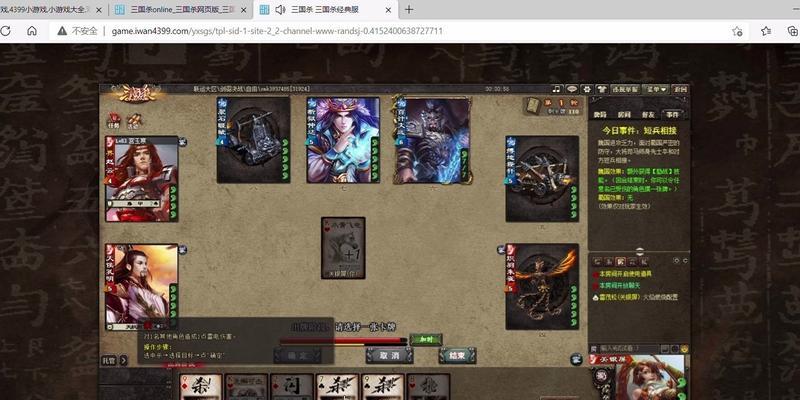The height and width of the screenshot is (400, 800).
Task: Click the 托管 auto-play button
Action: [x=109, y=360]
